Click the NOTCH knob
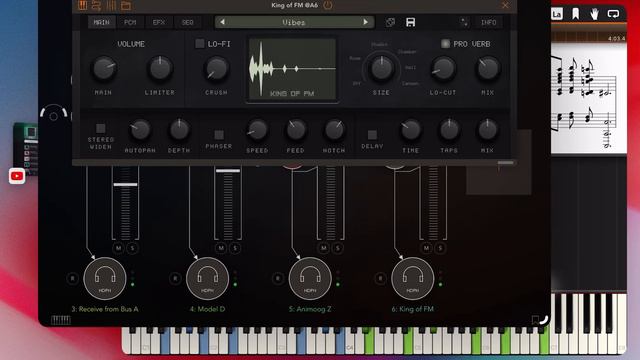 [334, 130]
